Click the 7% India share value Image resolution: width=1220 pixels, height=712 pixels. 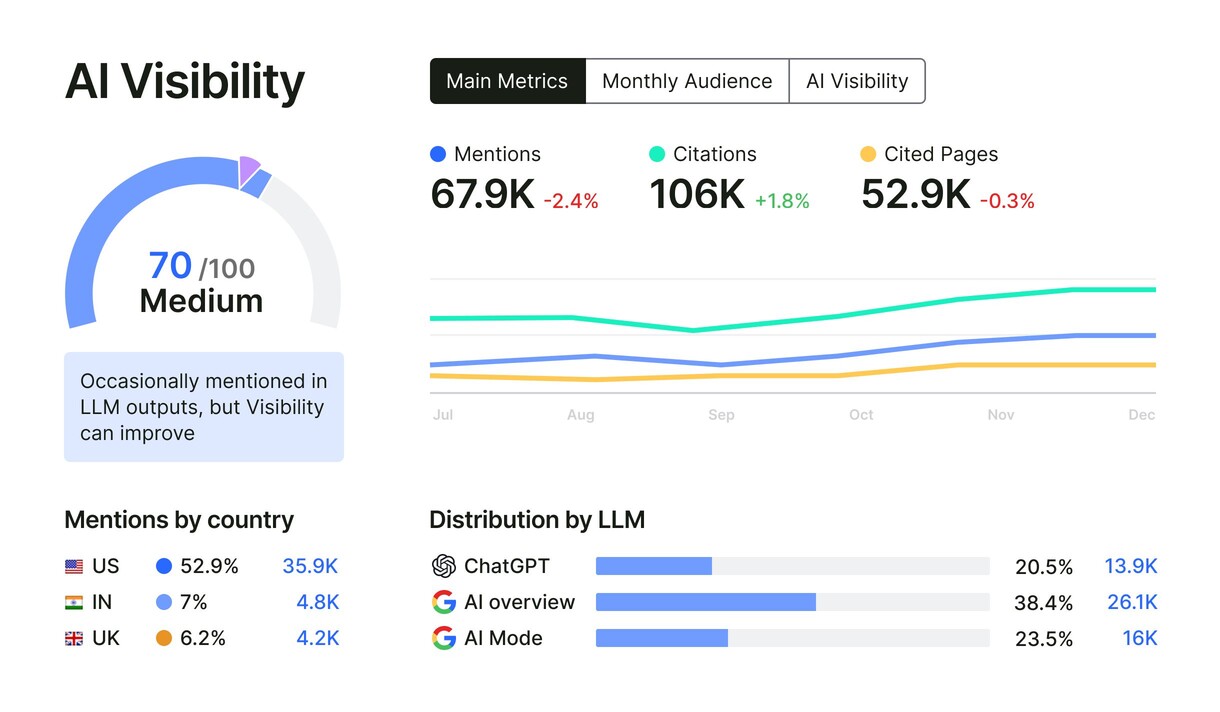click(x=194, y=602)
